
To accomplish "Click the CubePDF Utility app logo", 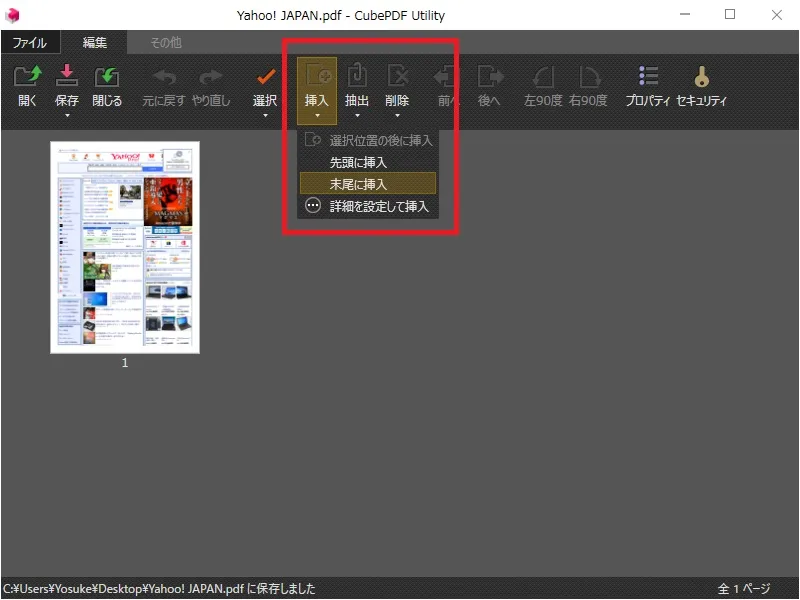I will (12, 15).
